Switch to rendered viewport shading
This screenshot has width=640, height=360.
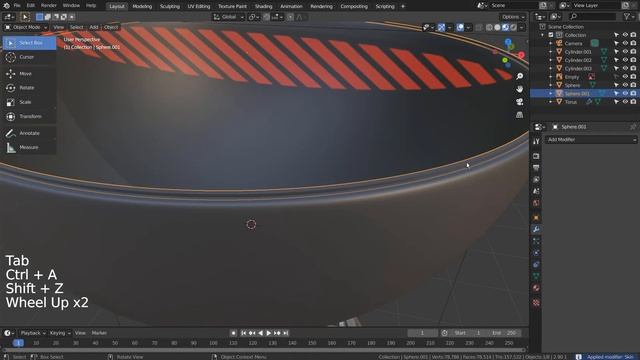(x=513, y=27)
